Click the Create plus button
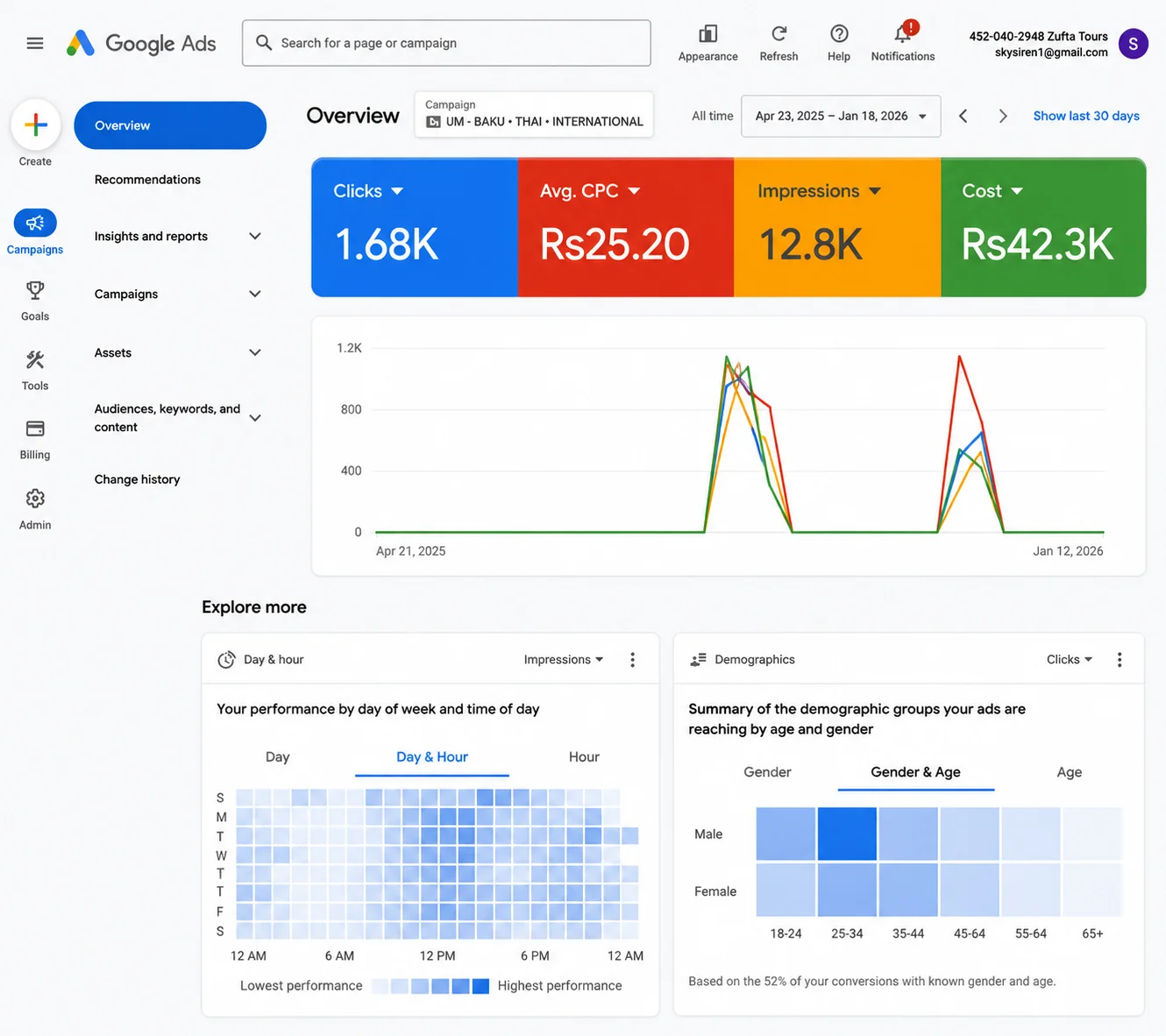The height and width of the screenshot is (1036, 1166). pos(36,124)
